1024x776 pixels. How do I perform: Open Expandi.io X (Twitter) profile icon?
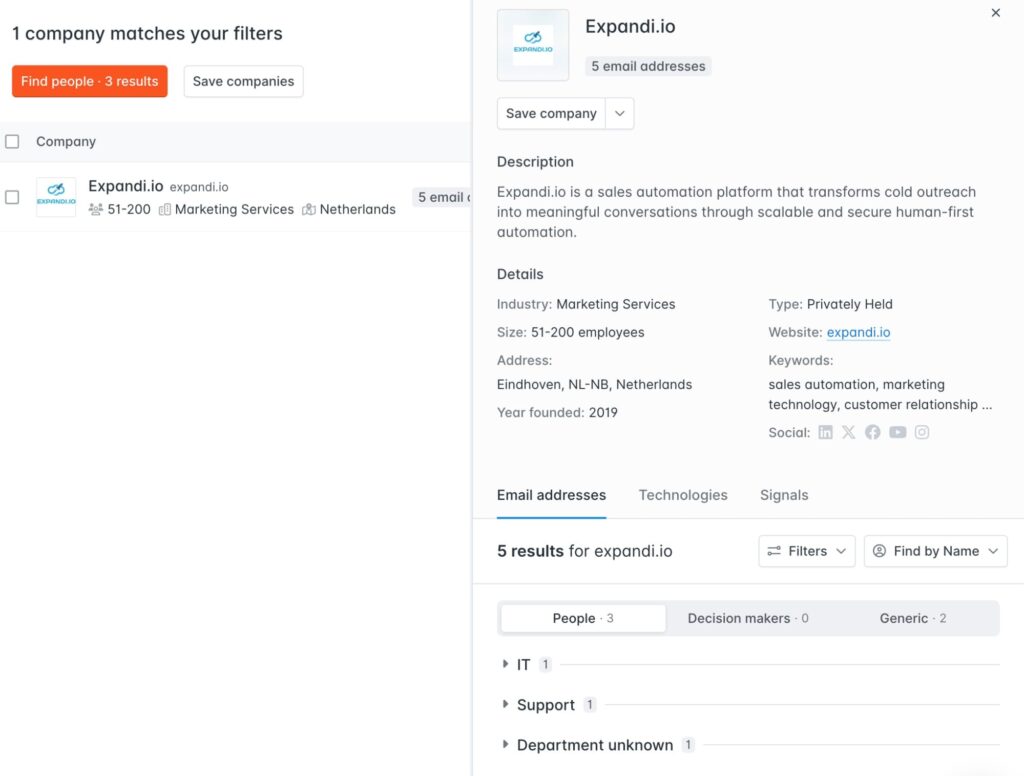pos(849,432)
